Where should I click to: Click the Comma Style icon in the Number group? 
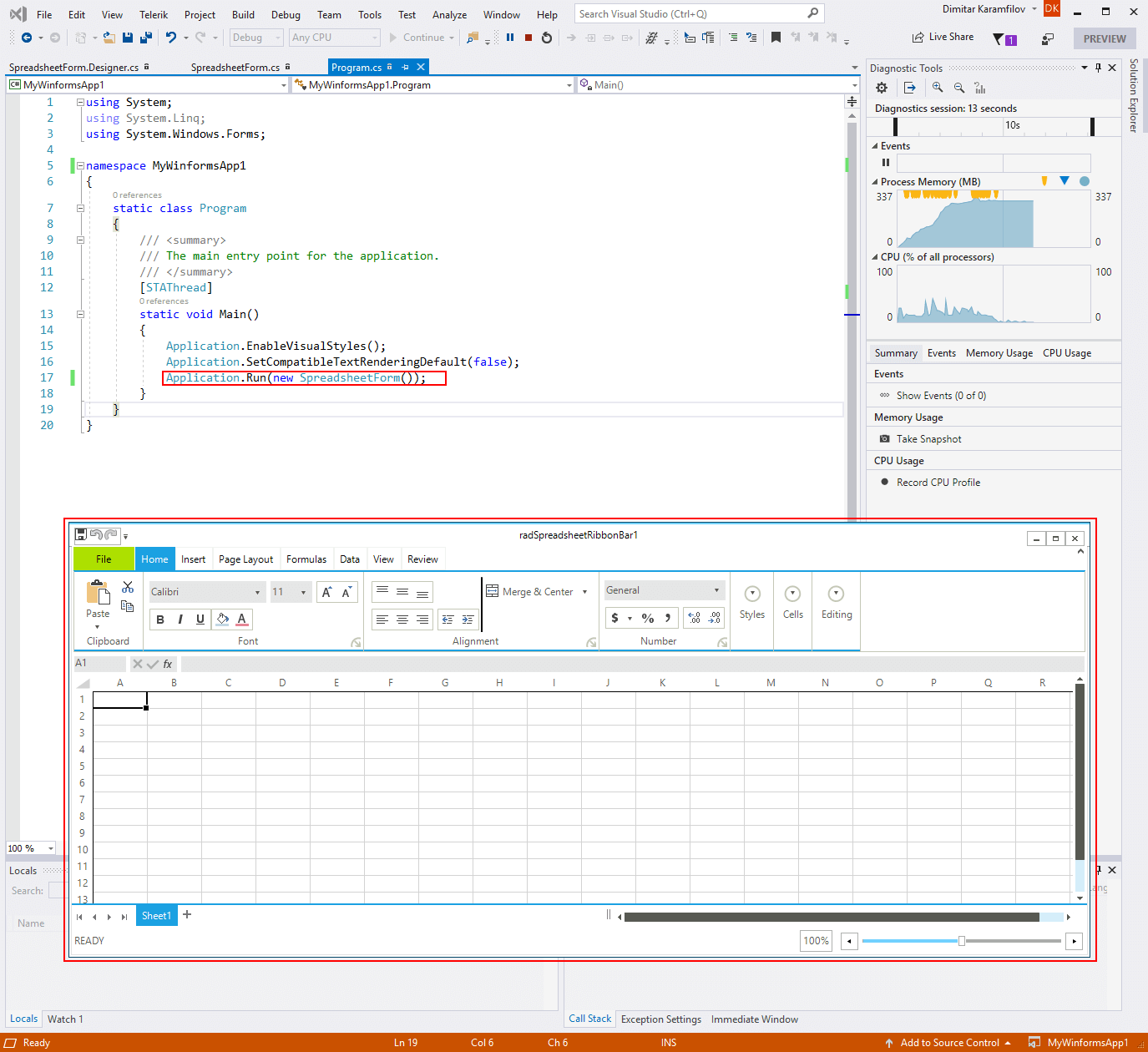click(x=667, y=618)
